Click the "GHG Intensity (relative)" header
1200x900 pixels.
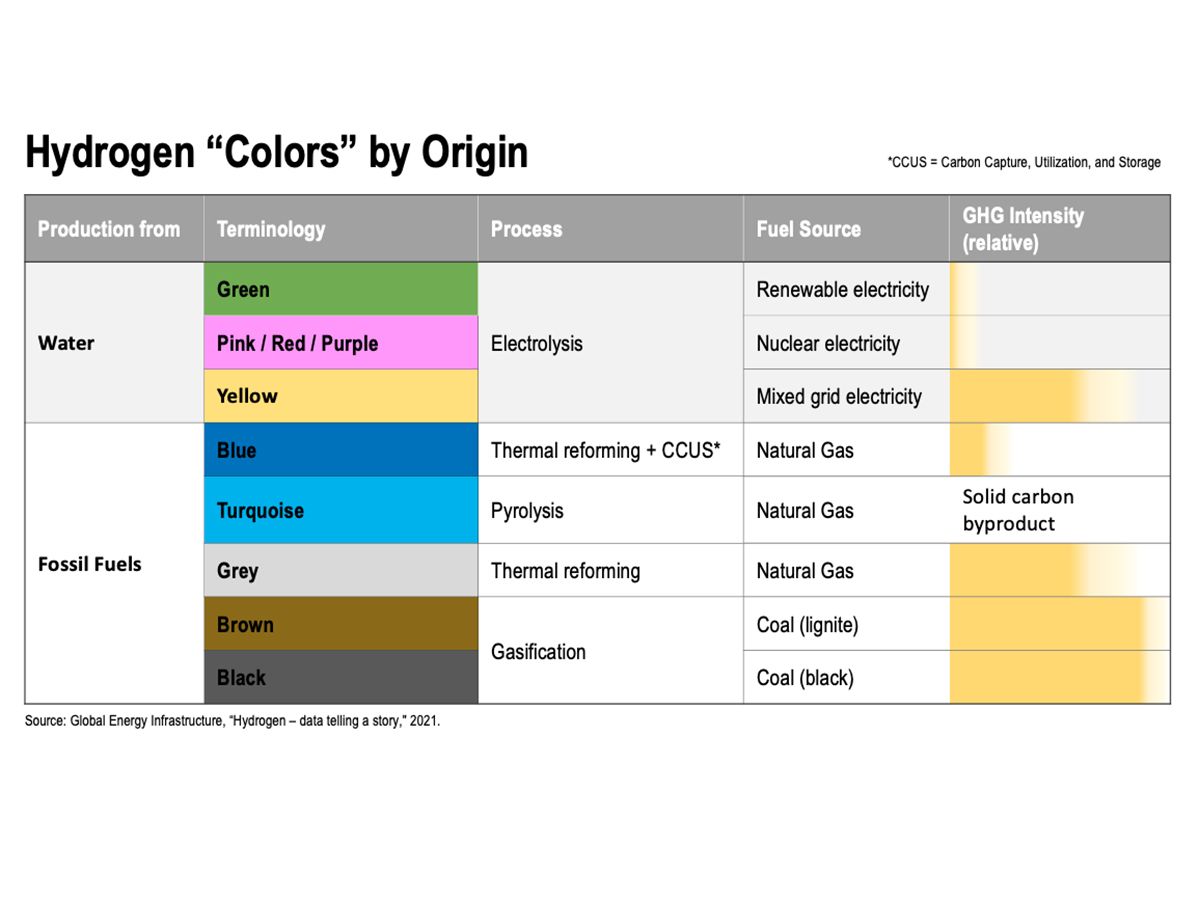[x=1023, y=229]
